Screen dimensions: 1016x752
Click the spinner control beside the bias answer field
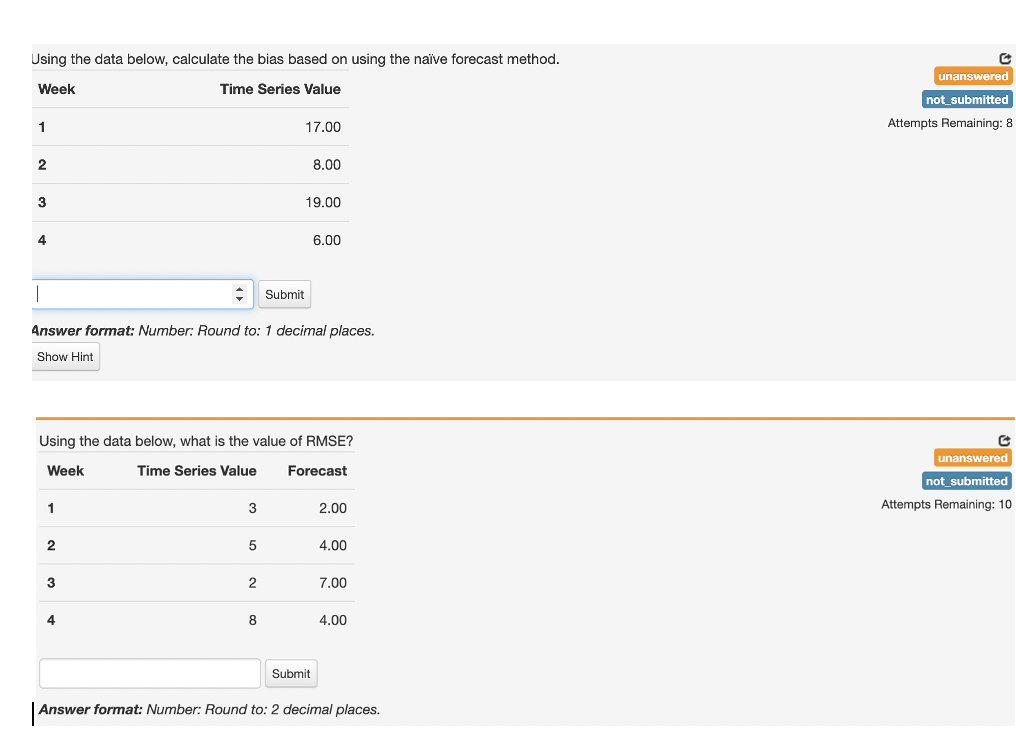(x=239, y=294)
